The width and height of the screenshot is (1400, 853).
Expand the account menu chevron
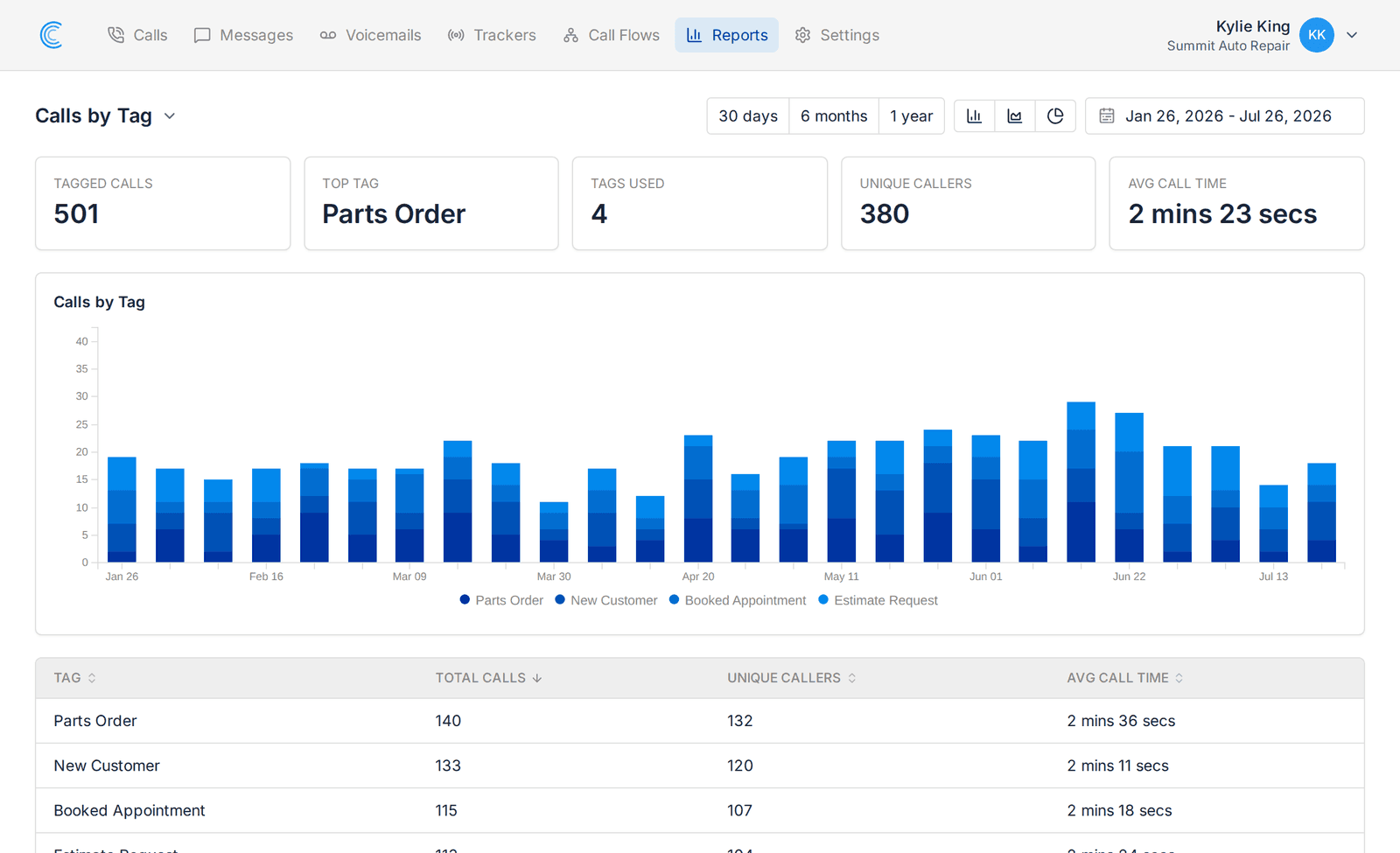point(1352,35)
